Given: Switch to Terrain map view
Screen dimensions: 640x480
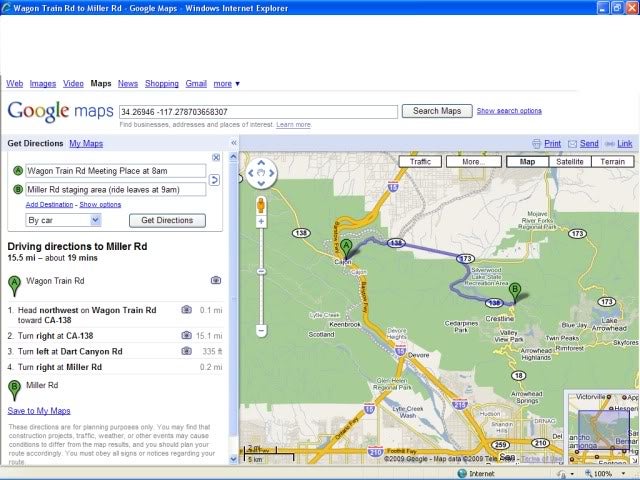Looking at the screenshot, I should [612, 161].
